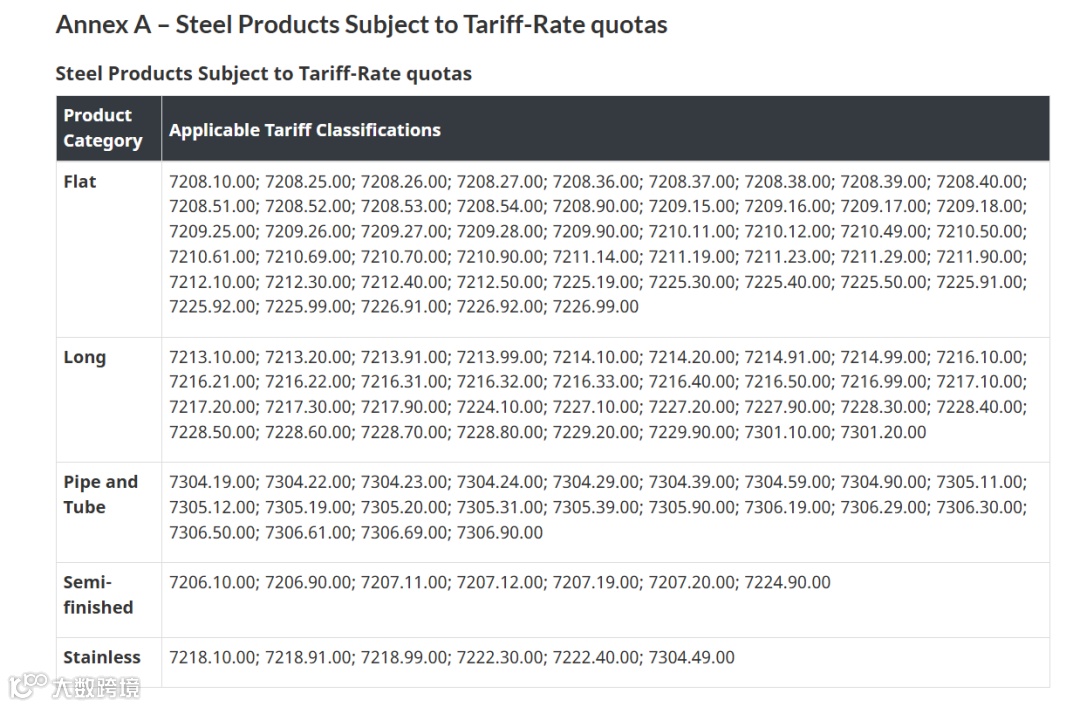1080x707 pixels.
Task: Click tariff code 7218.10.00 in Stainless row
Action: 213,657
